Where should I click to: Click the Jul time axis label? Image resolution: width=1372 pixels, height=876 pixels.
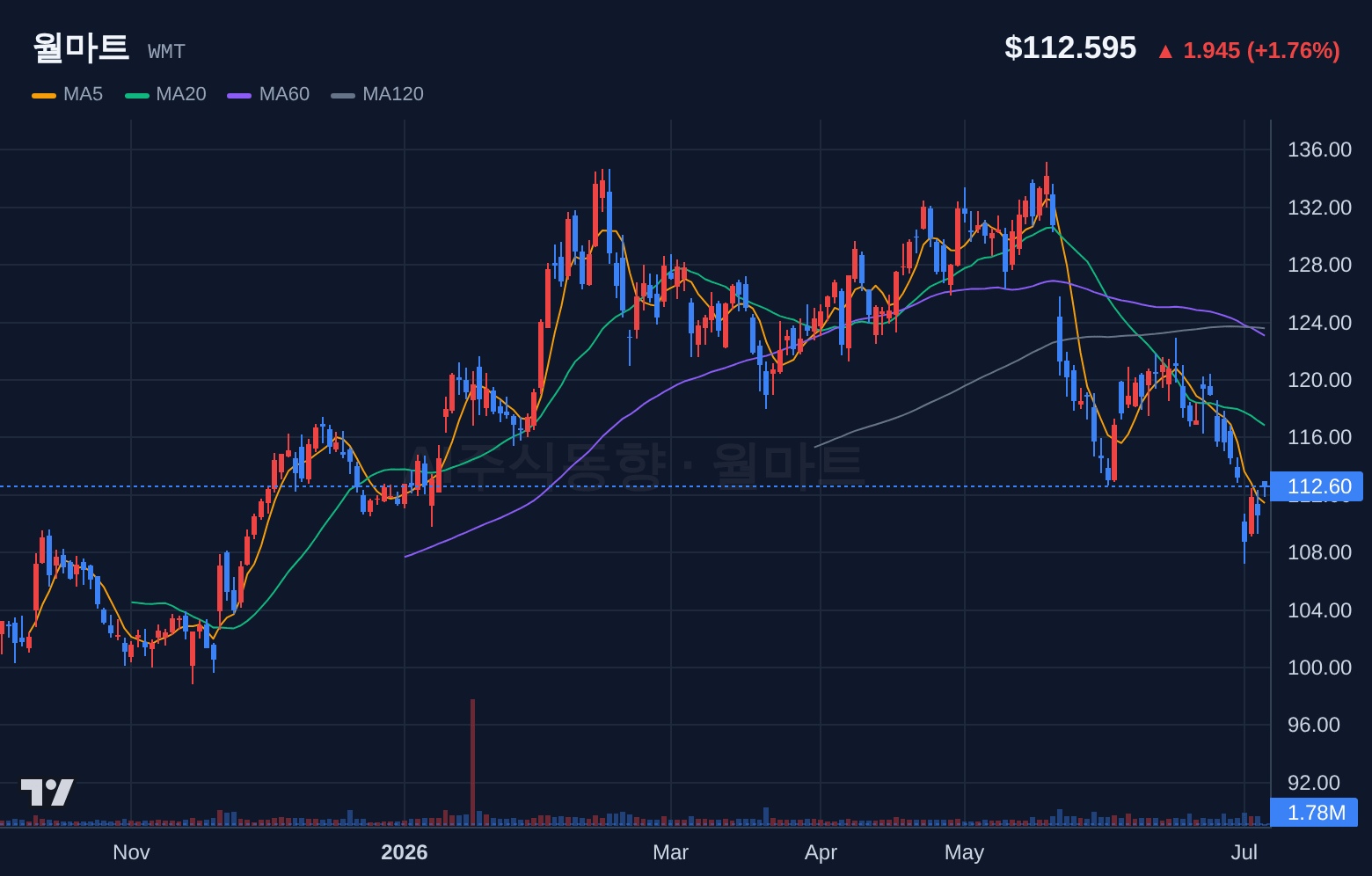(1244, 852)
